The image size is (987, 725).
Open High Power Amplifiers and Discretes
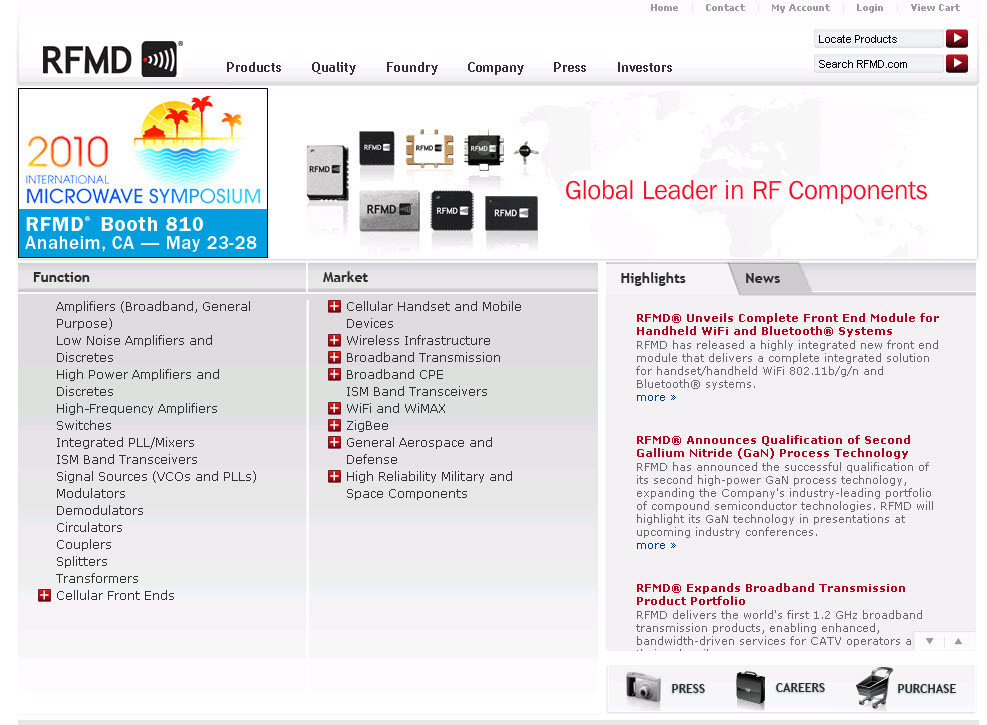coord(138,383)
